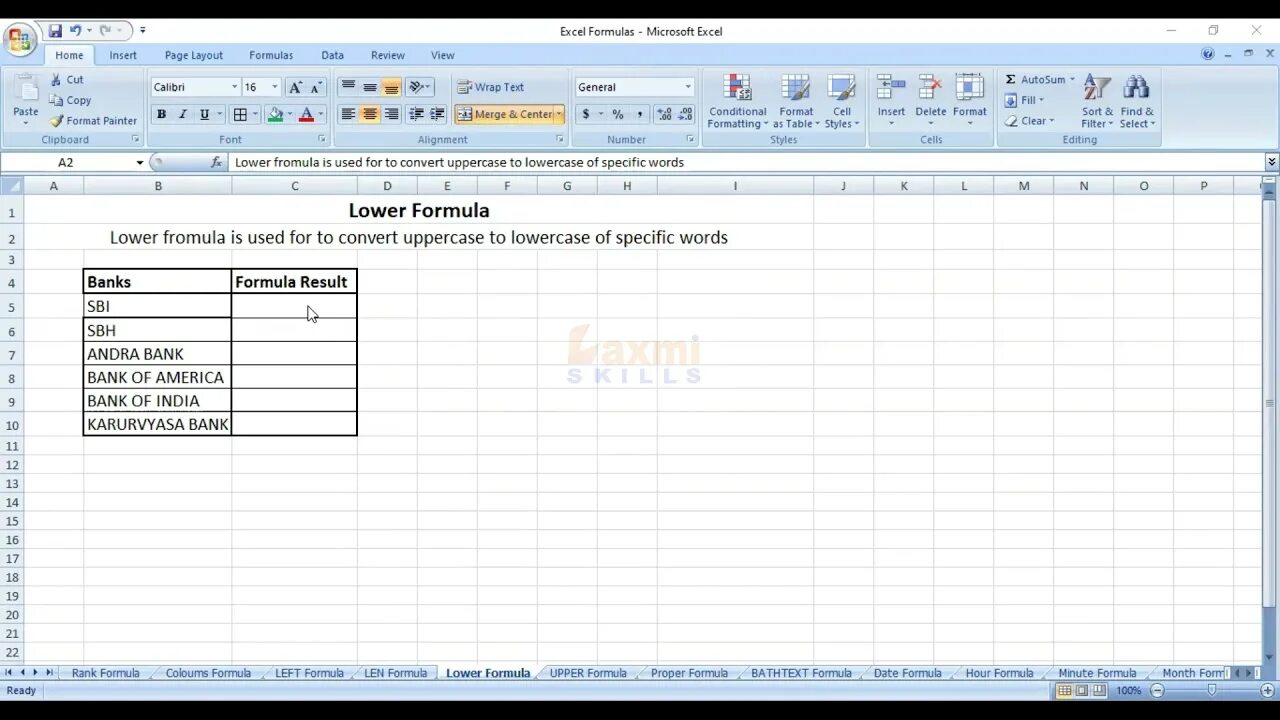Image resolution: width=1280 pixels, height=720 pixels.
Task: Set Middle Align vertical alignment
Action: [370, 87]
